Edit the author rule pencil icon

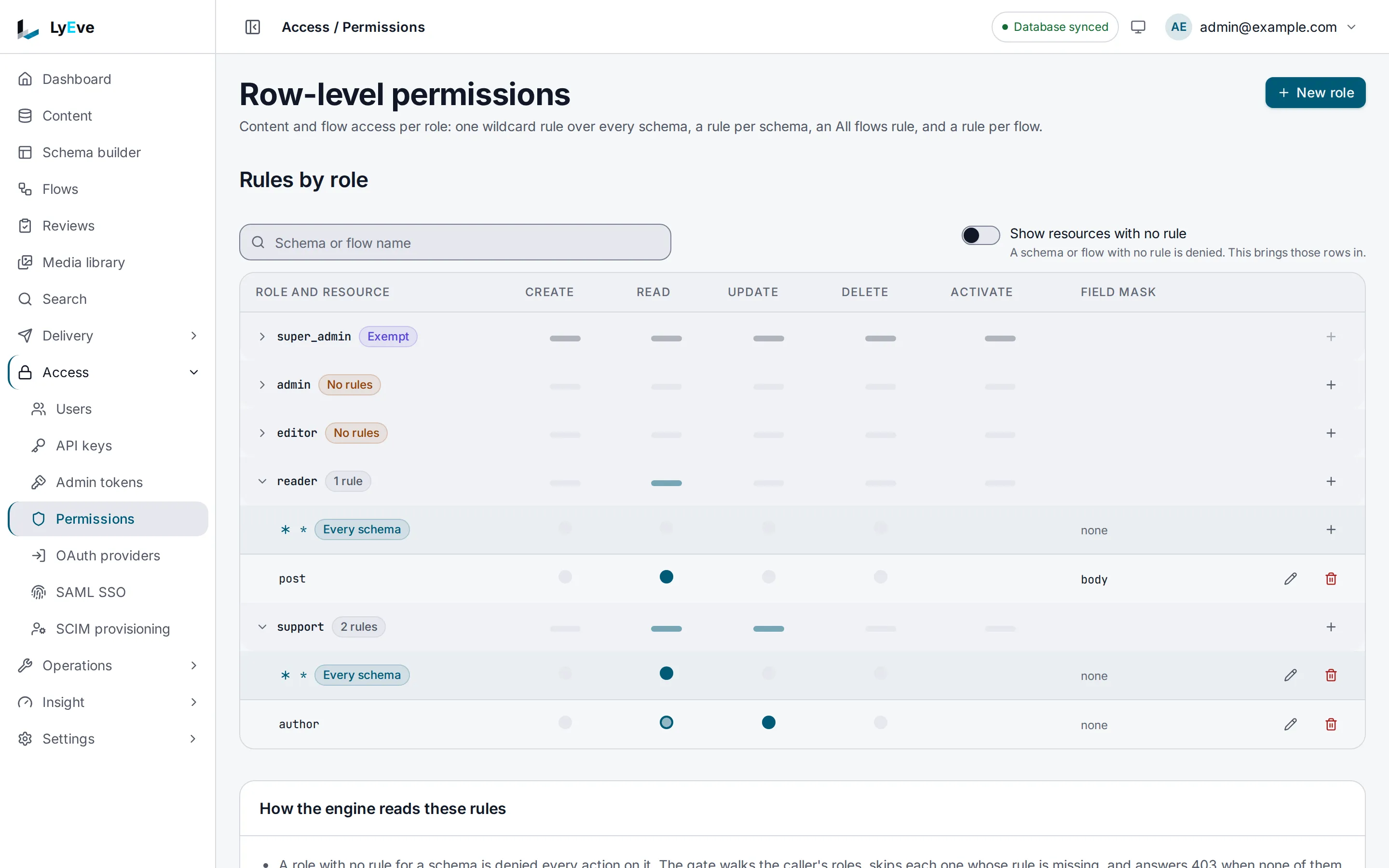(x=1290, y=724)
